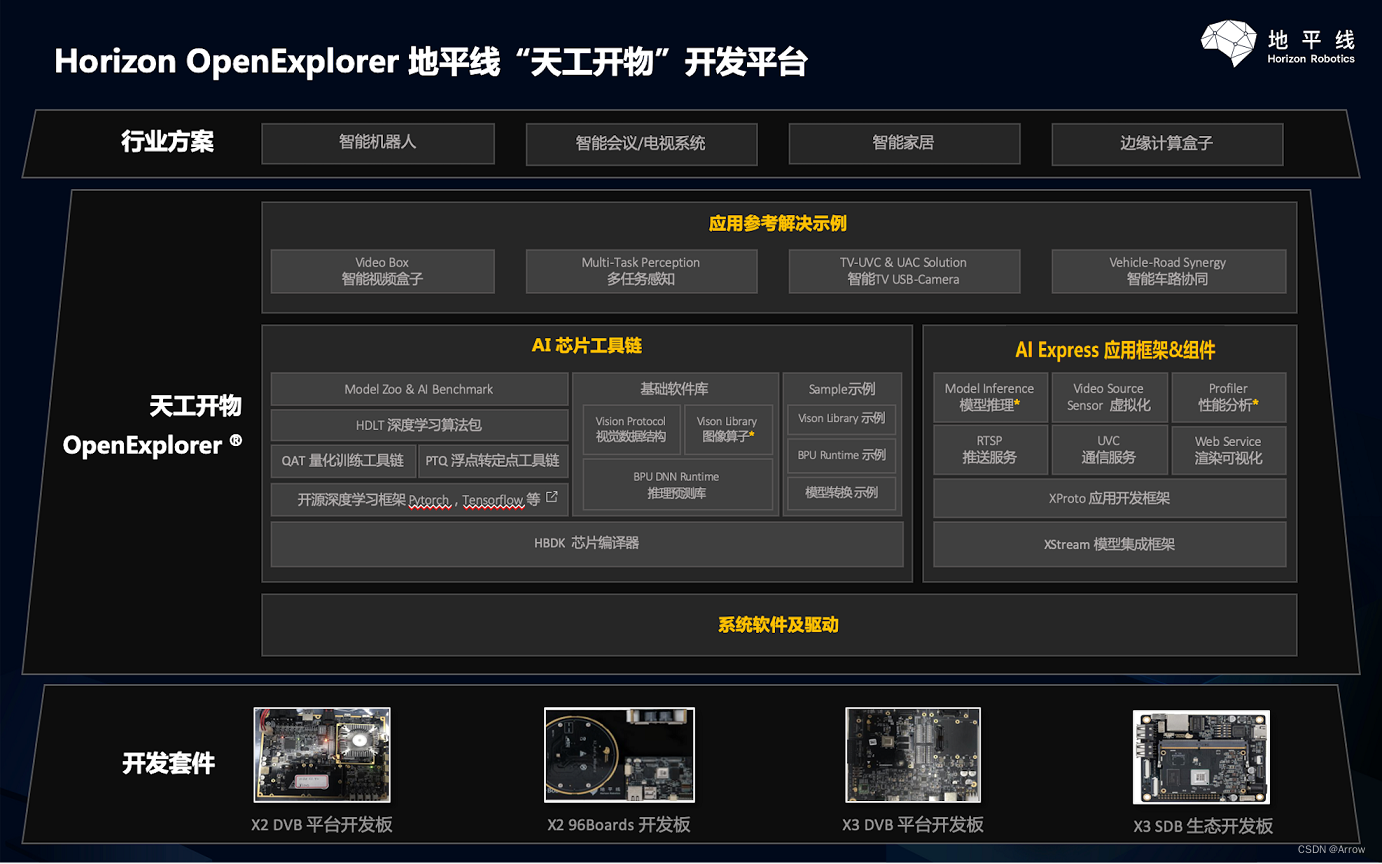The image size is (1382, 864).
Task: Open BPU Runtime 示例 sample
Action: point(841,455)
